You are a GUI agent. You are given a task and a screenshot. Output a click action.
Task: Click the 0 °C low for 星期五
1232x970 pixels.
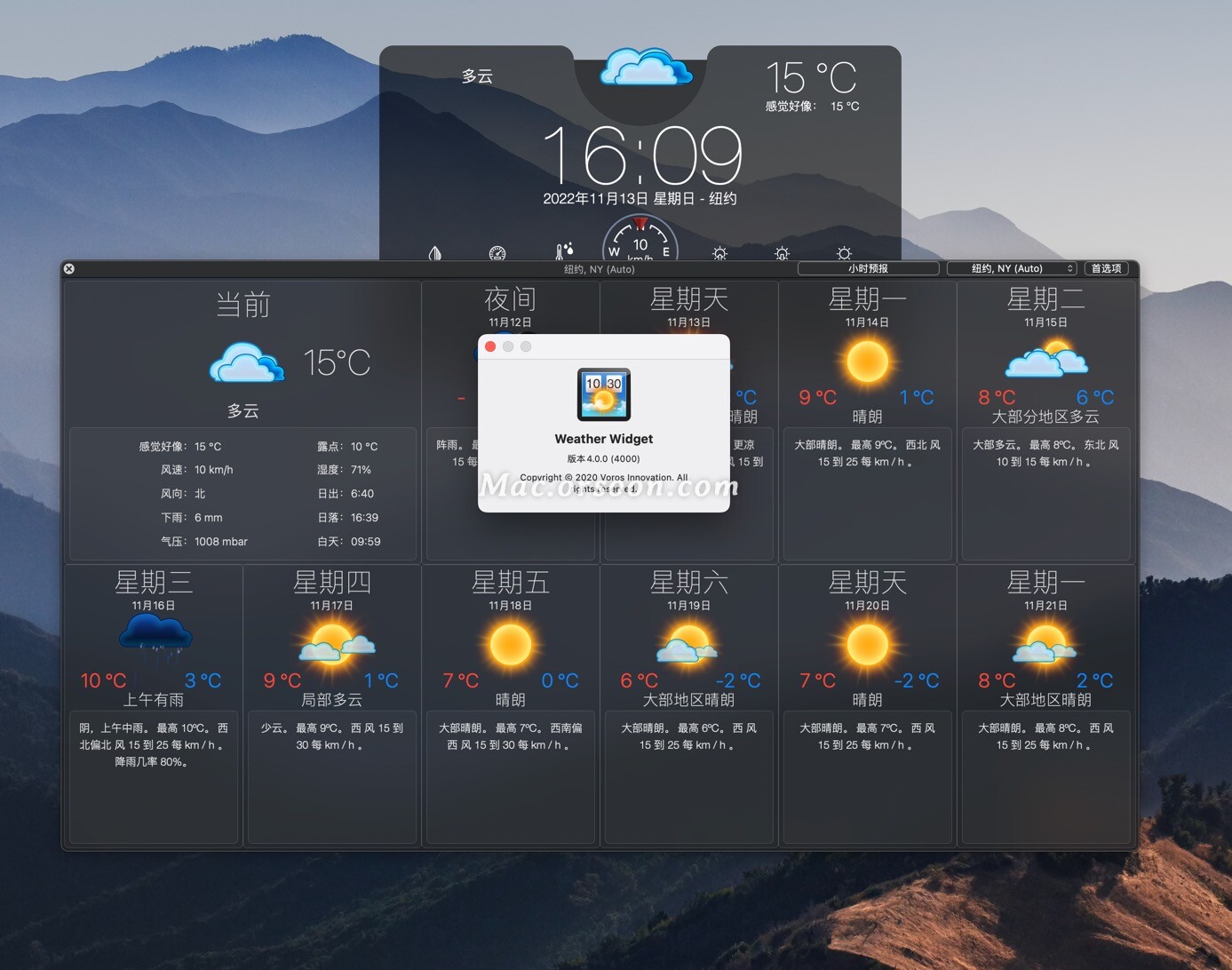coord(560,680)
